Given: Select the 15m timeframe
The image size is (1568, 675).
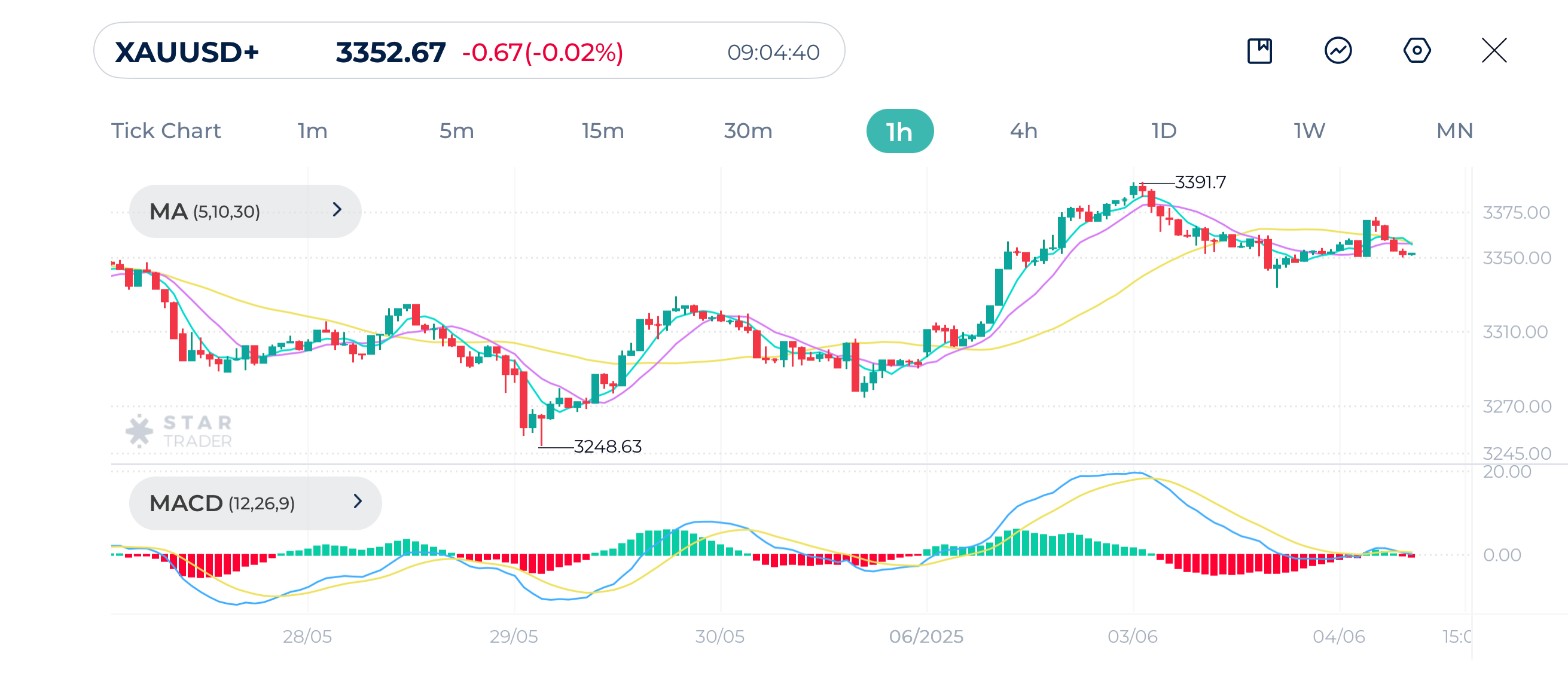Looking at the screenshot, I should pos(602,130).
